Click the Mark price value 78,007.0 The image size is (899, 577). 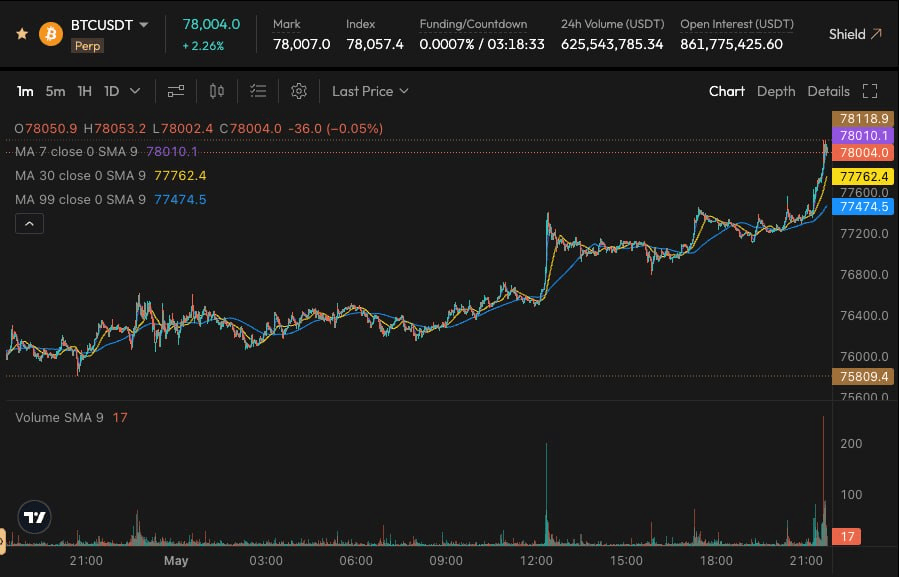click(x=302, y=44)
